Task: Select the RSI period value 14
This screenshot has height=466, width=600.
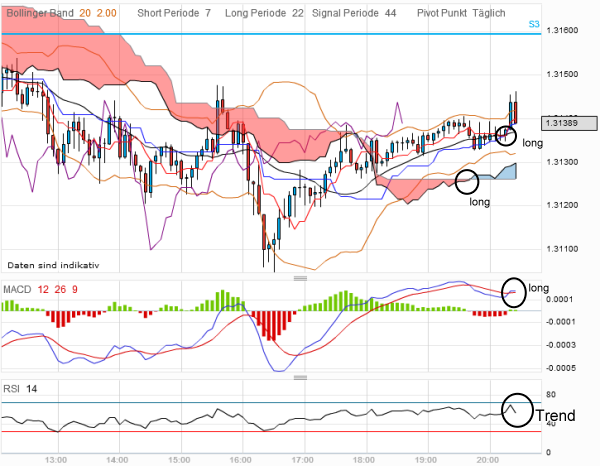Action: pyautogui.click(x=31, y=389)
